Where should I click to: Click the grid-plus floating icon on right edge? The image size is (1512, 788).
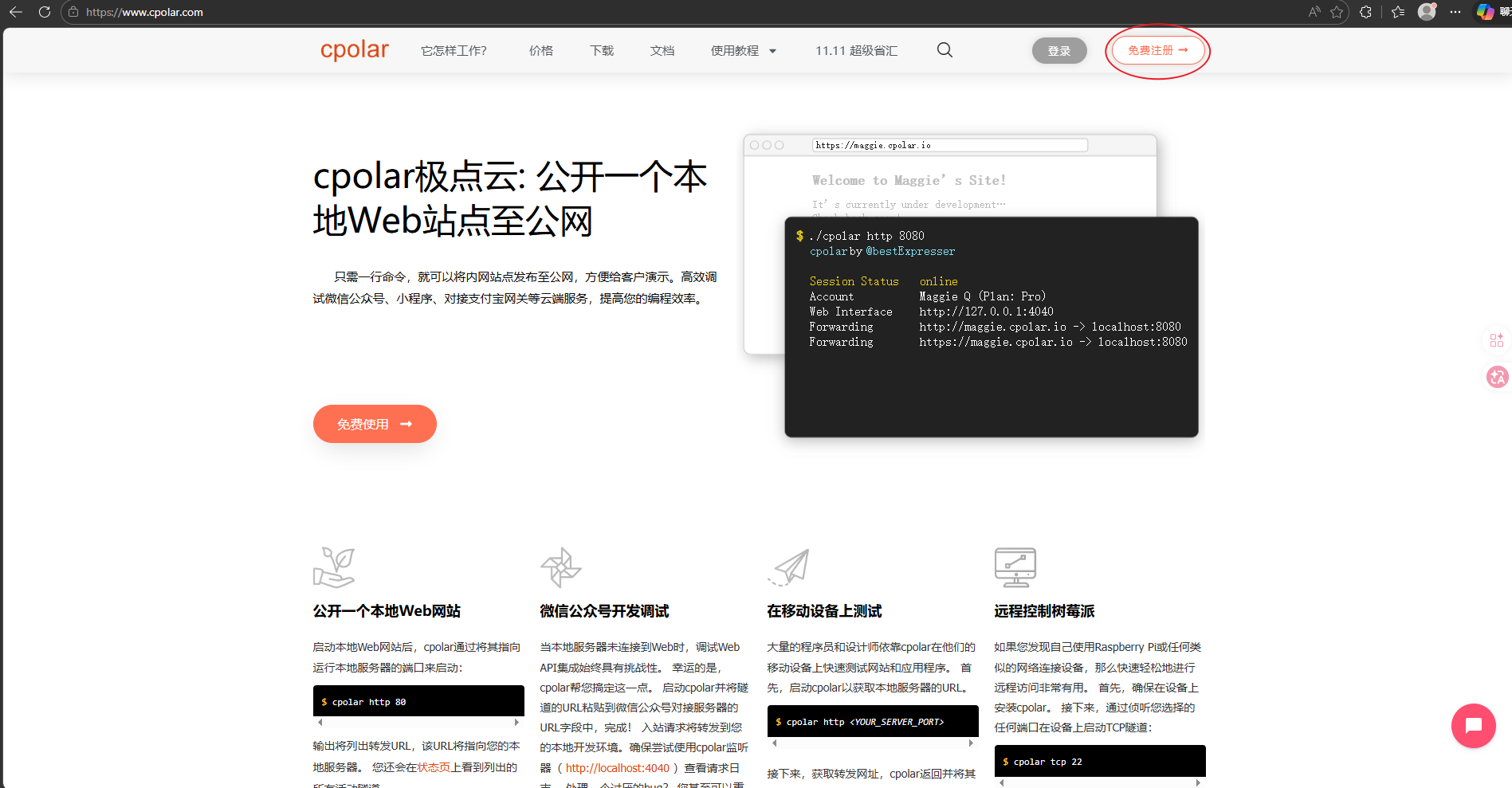[1497, 340]
